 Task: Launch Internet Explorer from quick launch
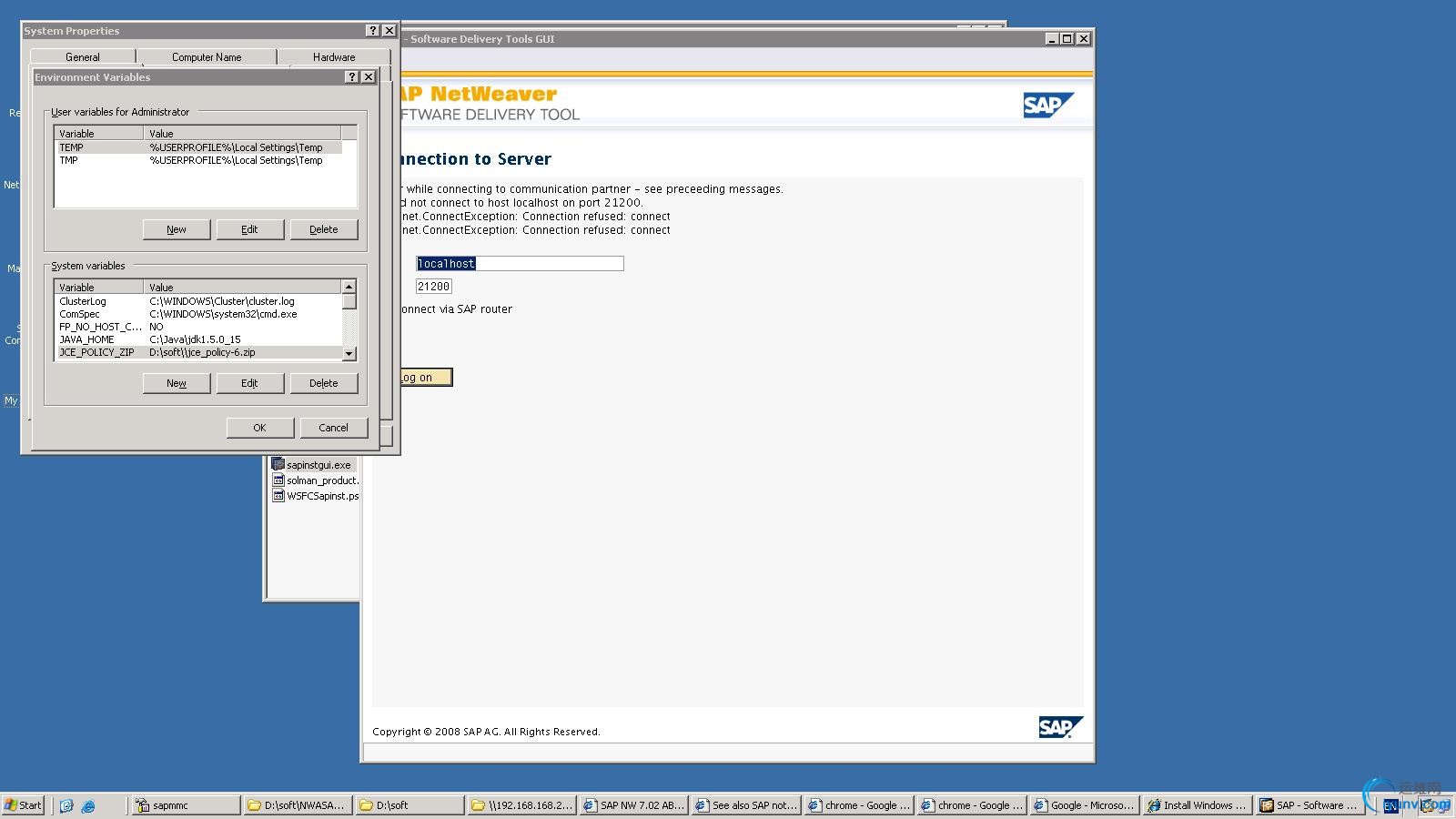(88, 805)
